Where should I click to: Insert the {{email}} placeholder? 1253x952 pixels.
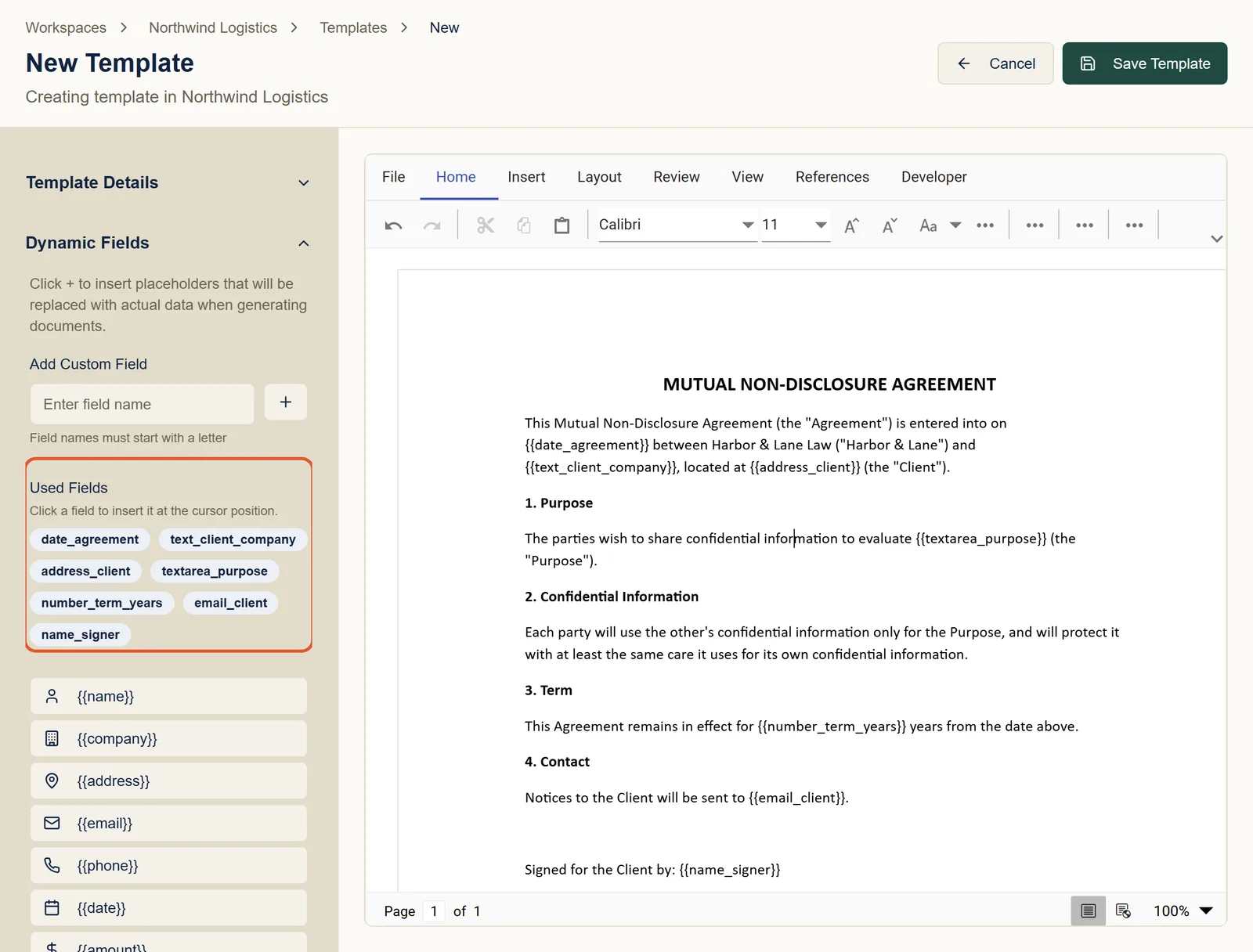[168, 823]
